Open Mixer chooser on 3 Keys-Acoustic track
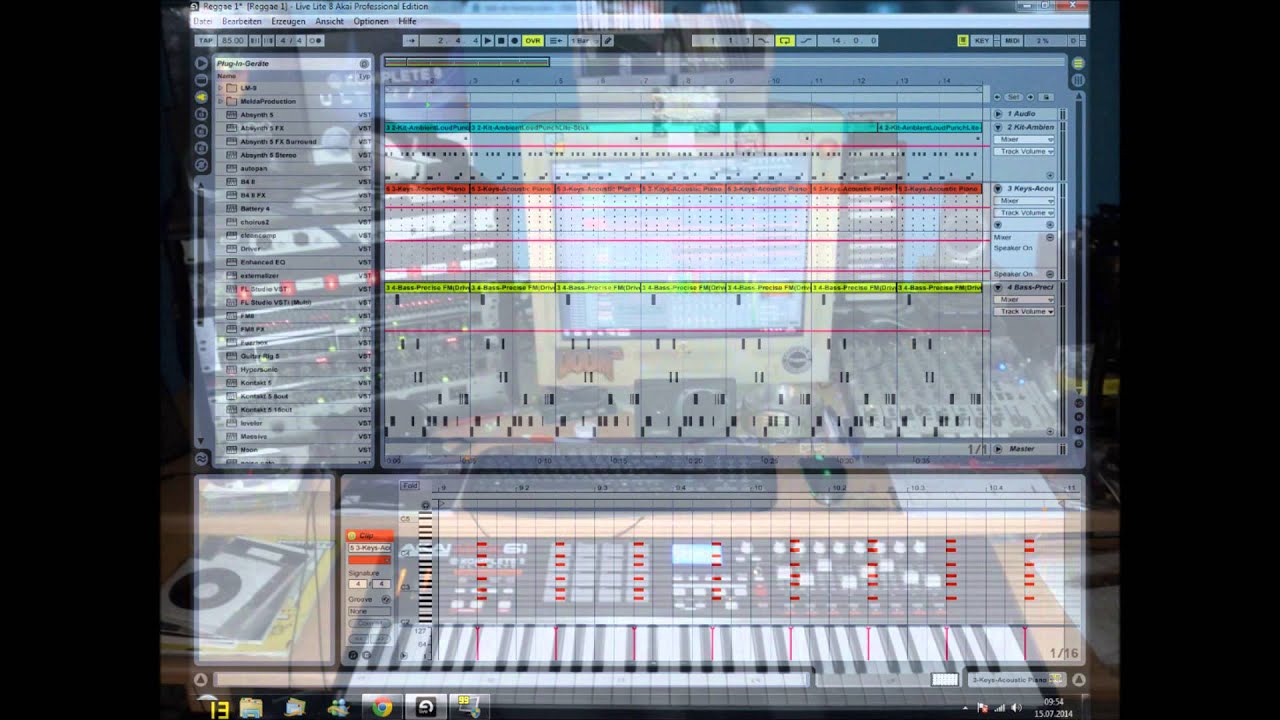This screenshot has width=1280, height=720. click(x=1026, y=201)
